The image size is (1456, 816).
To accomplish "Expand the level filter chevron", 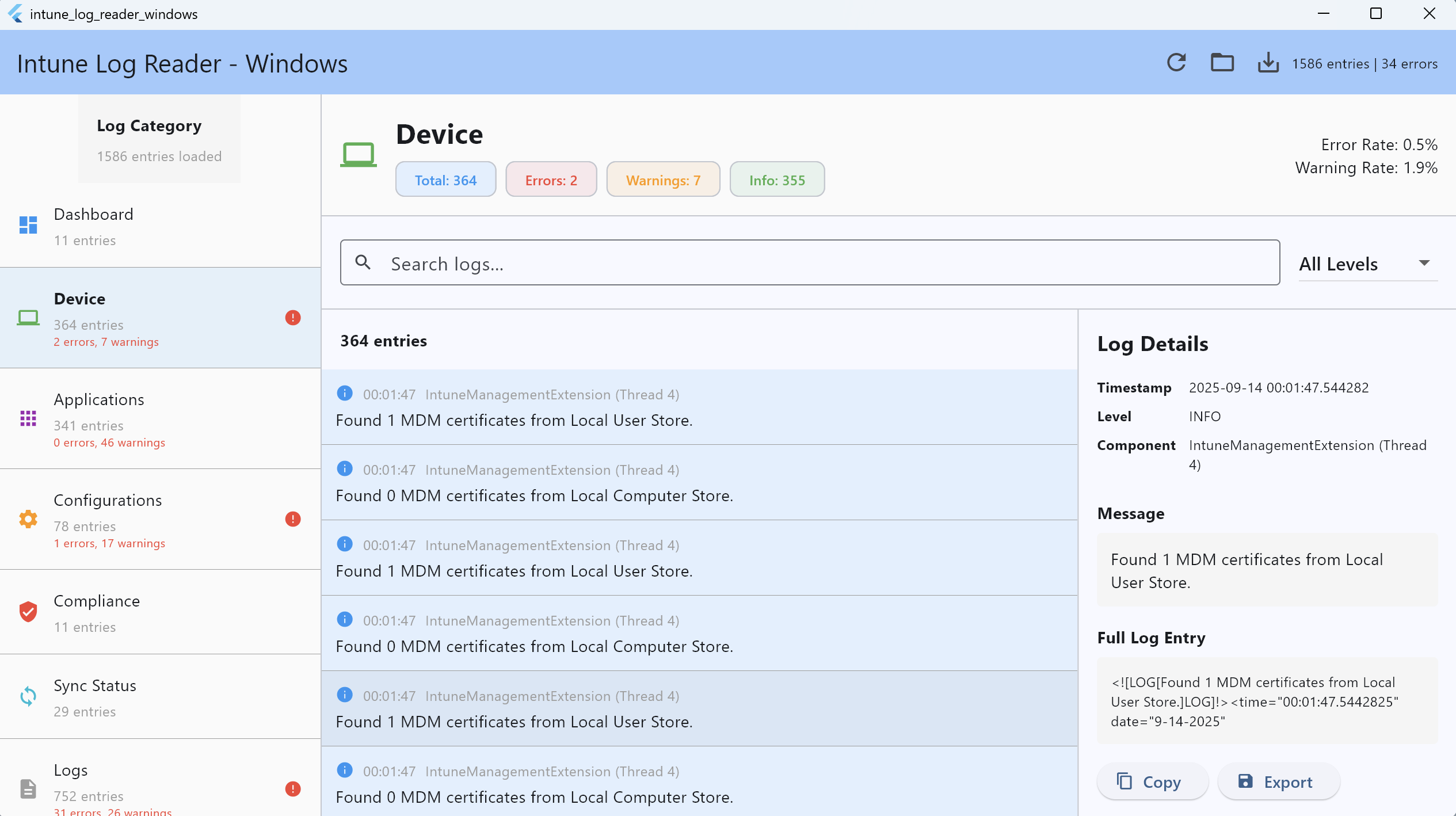I will point(1424,263).
